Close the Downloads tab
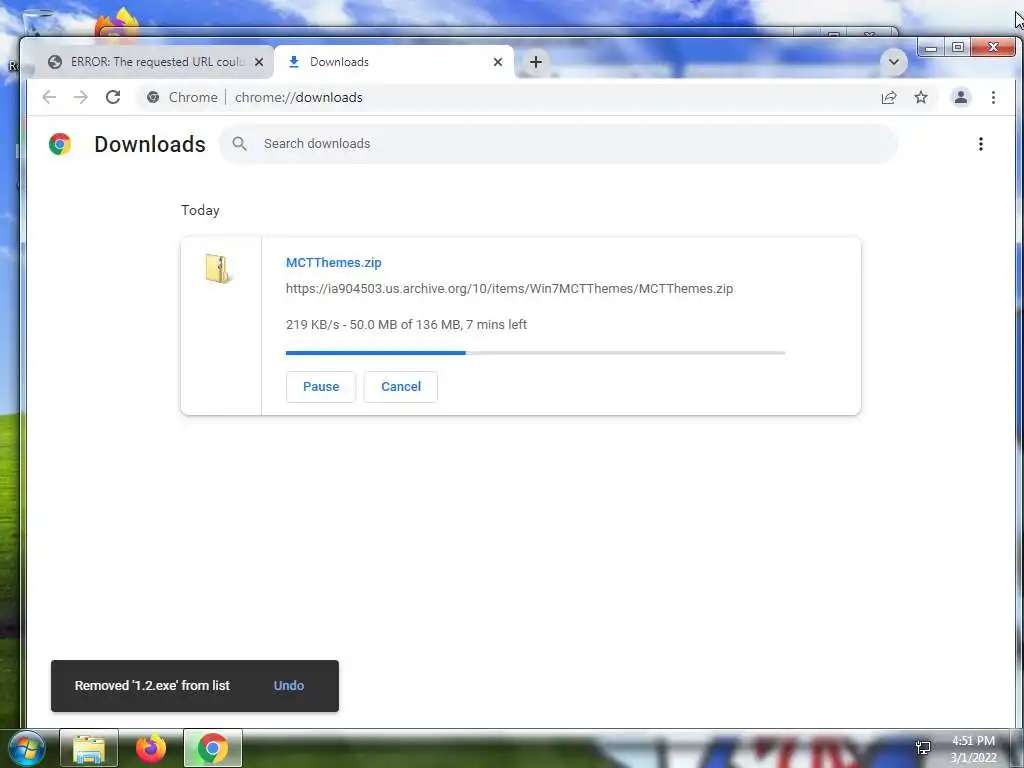The width and height of the screenshot is (1024, 768). 498,62
